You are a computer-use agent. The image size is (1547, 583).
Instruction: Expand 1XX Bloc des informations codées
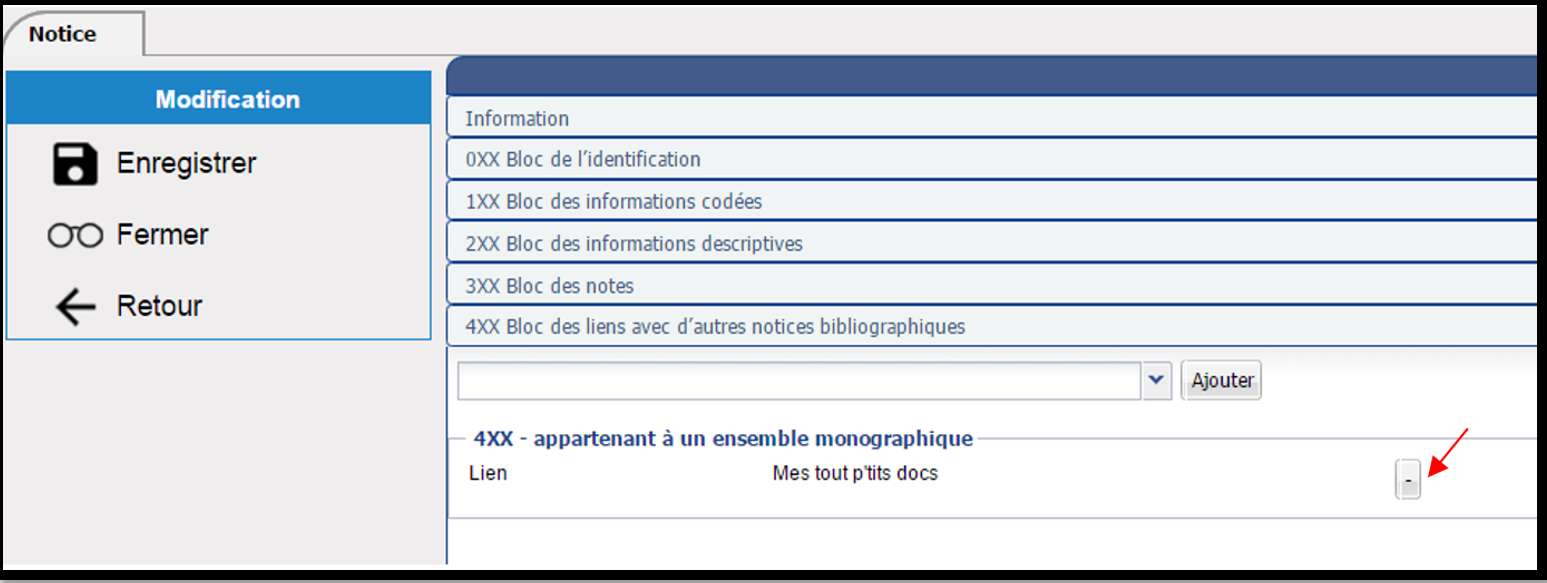point(991,201)
